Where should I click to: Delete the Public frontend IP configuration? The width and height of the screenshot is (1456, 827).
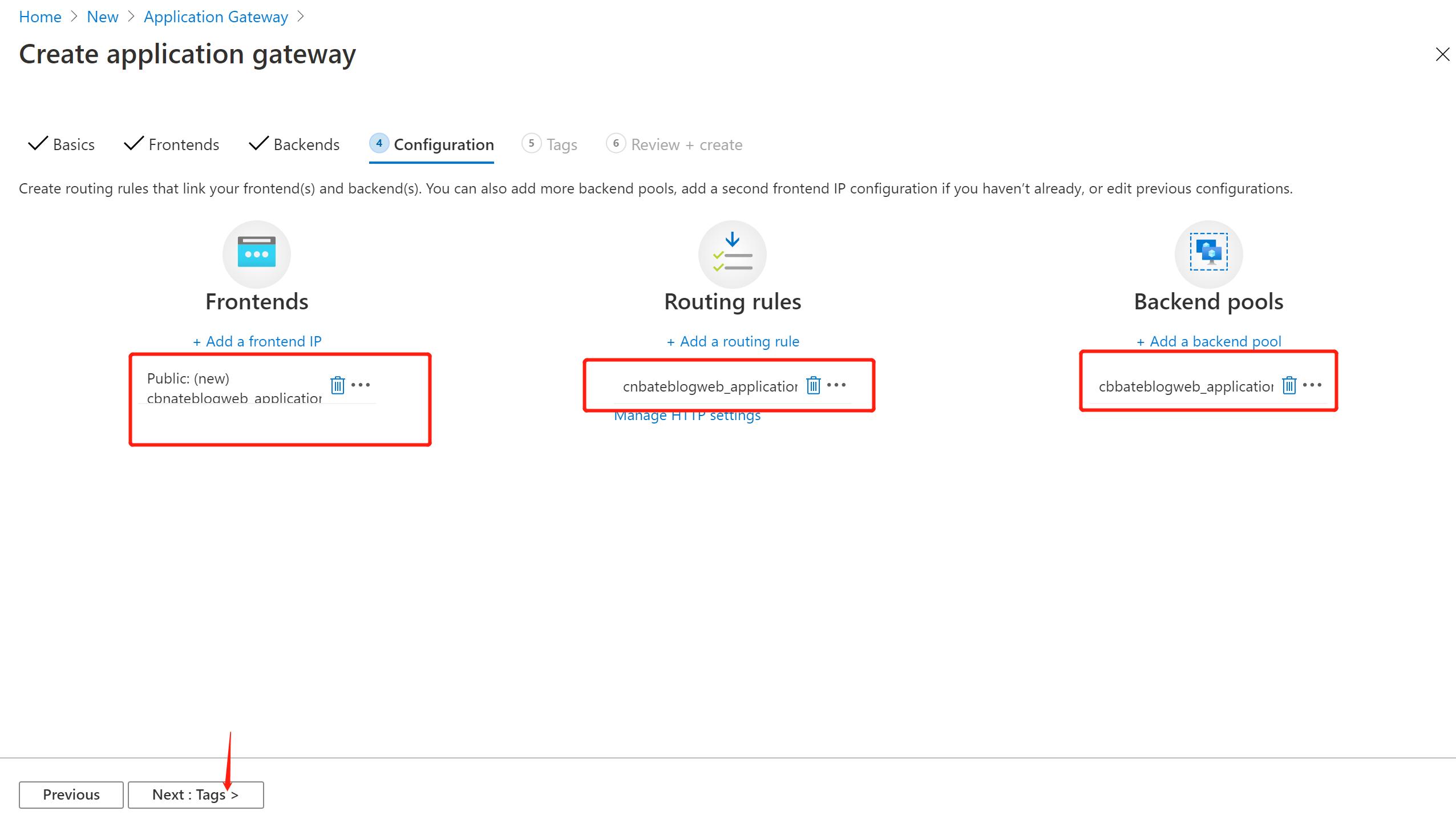click(337, 385)
